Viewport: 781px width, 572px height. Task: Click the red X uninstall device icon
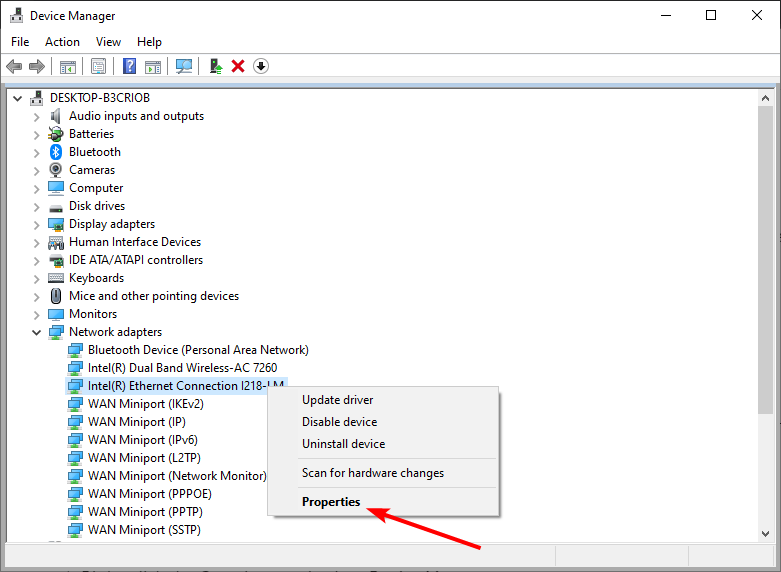click(238, 66)
